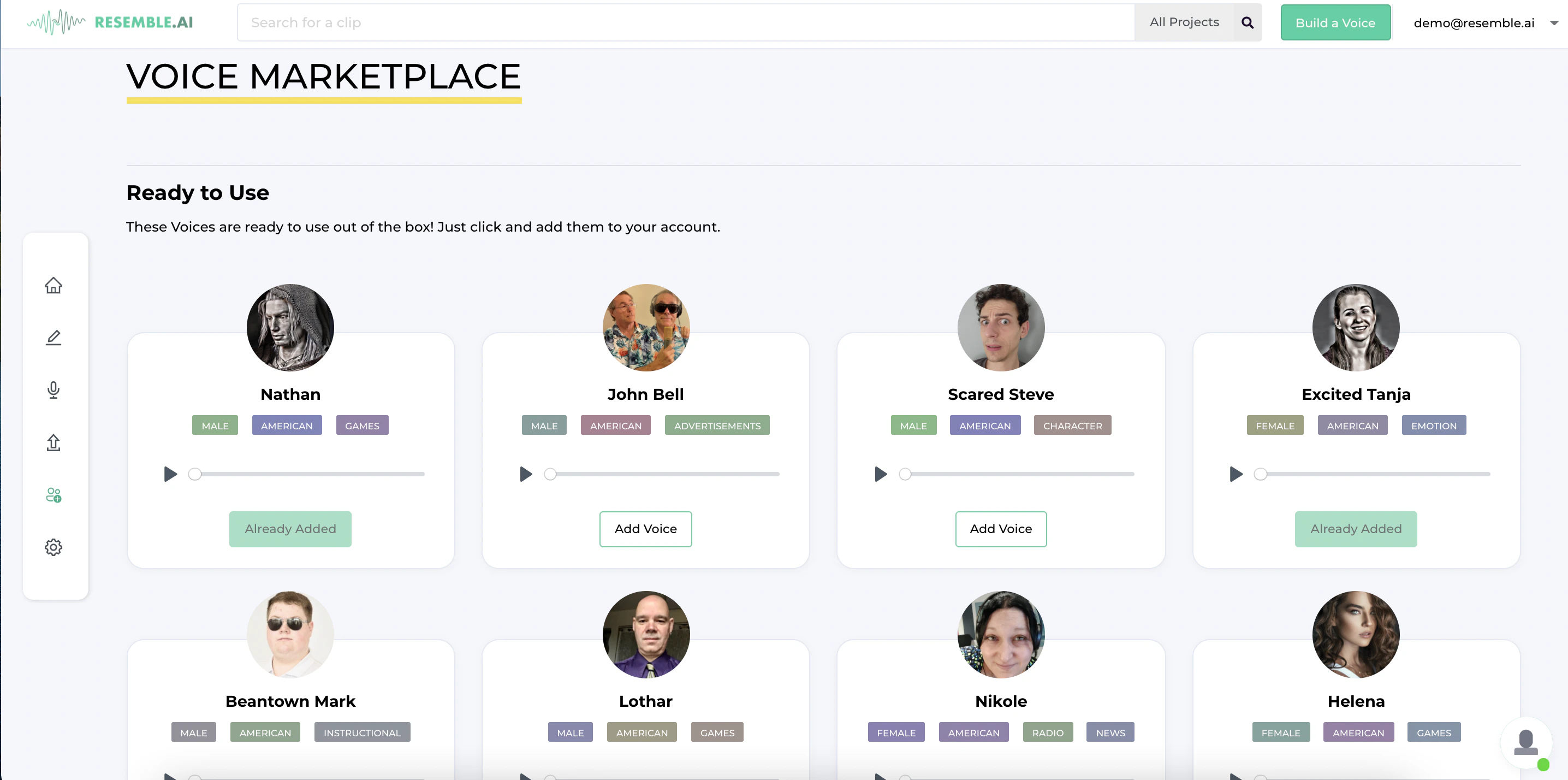
Task: Open the All Projects dropdown
Action: pyautogui.click(x=1184, y=22)
